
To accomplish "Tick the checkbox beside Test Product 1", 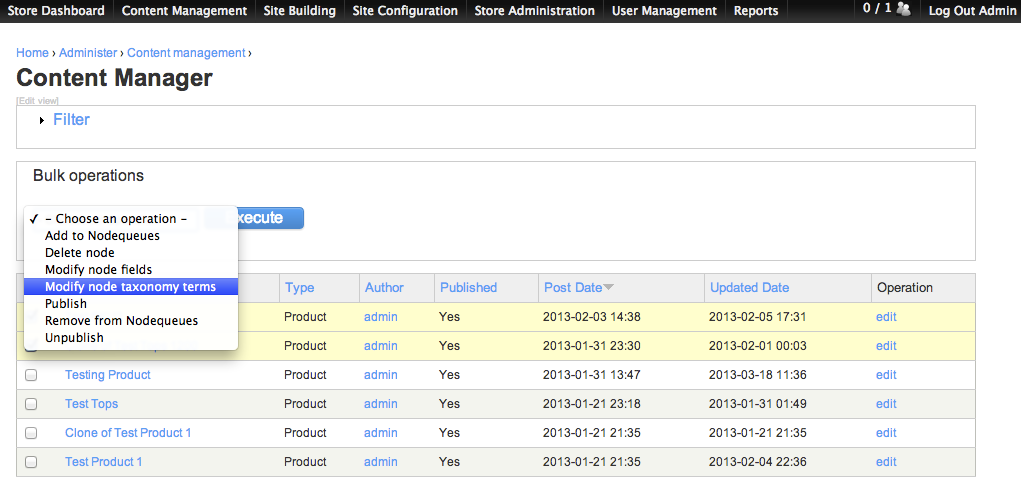I will coord(31,462).
